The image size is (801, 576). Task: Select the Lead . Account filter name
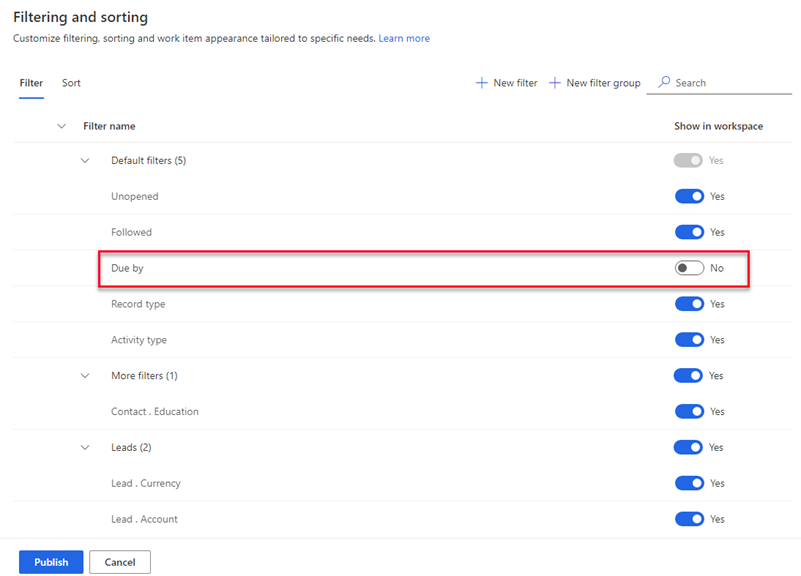pyautogui.click(x=144, y=519)
